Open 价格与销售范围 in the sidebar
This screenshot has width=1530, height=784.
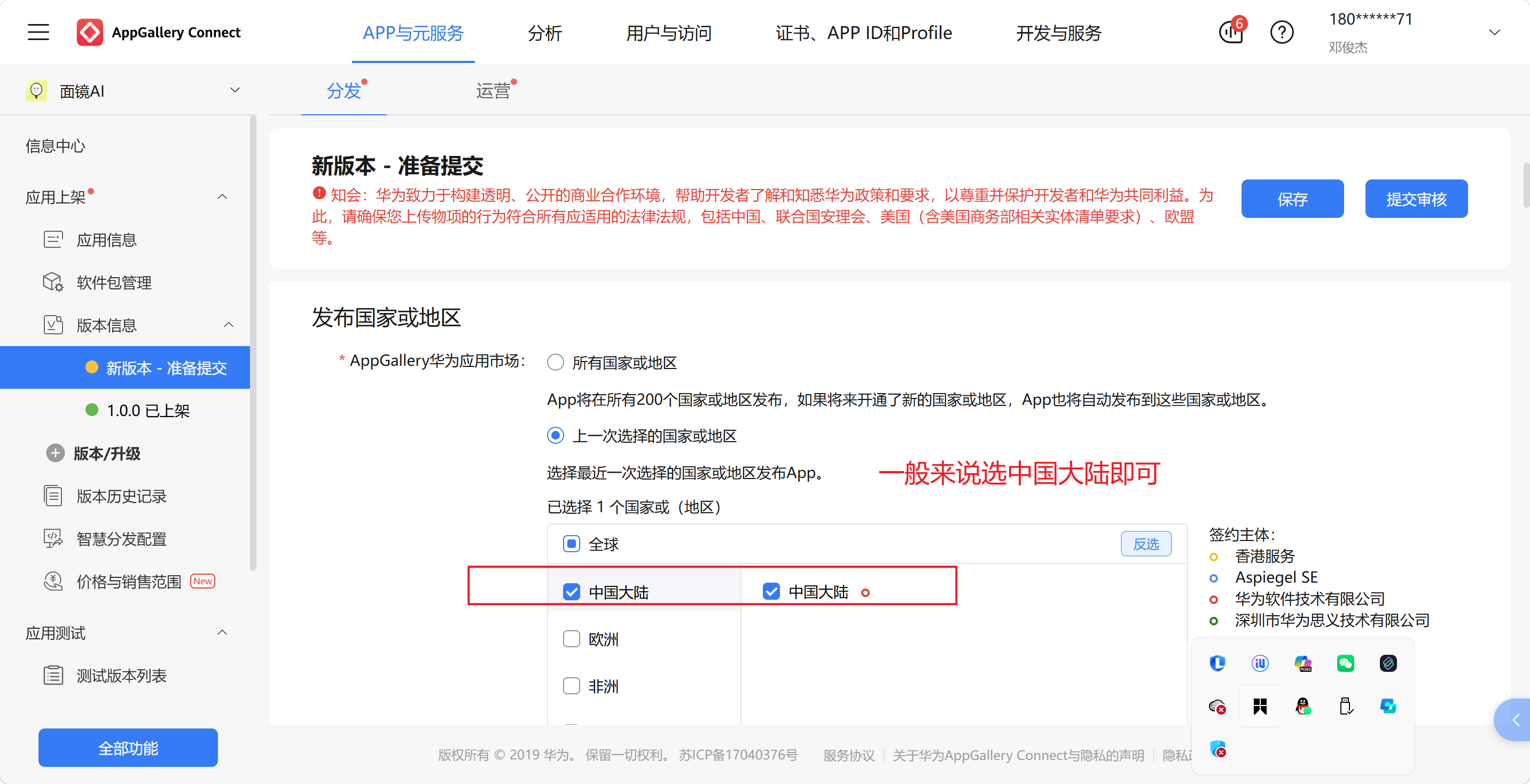click(129, 582)
